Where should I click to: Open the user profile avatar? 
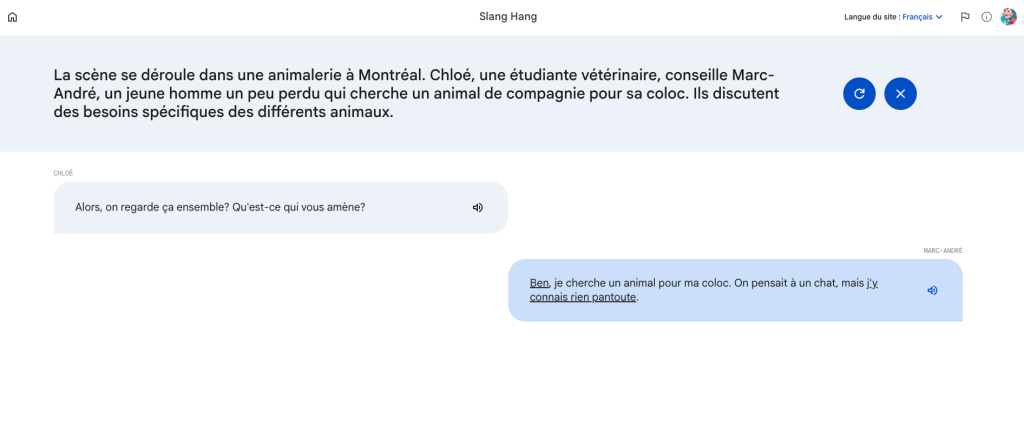(x=1008, y=17)
